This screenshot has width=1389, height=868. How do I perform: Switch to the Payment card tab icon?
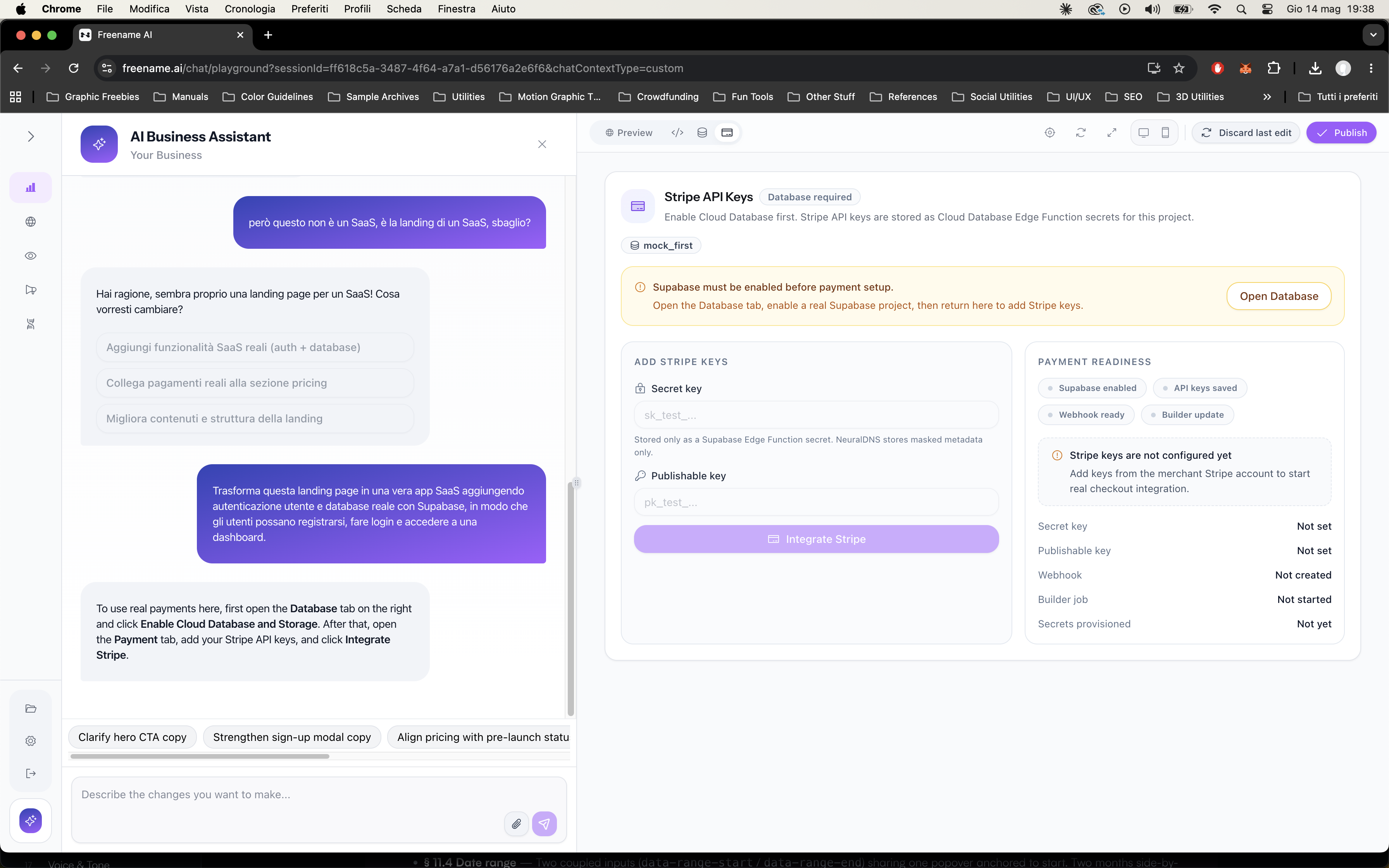pos(727,133)
